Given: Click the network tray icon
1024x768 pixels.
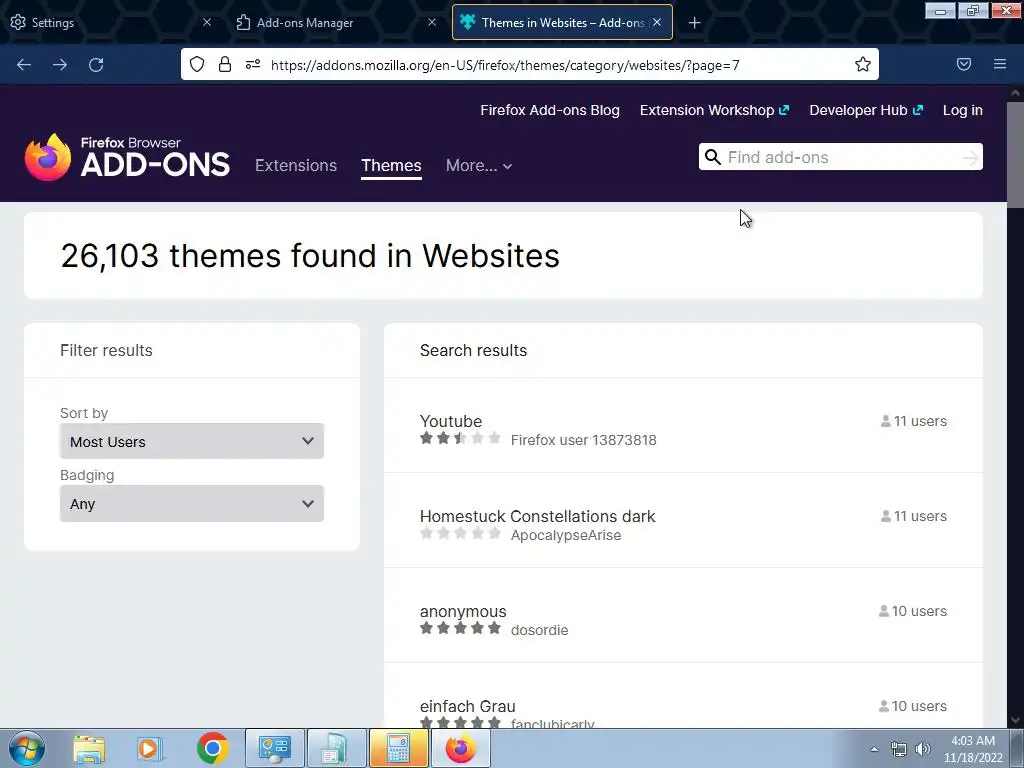Looking at the screenshot, I should pyautogui.click(x=899, y=750).
